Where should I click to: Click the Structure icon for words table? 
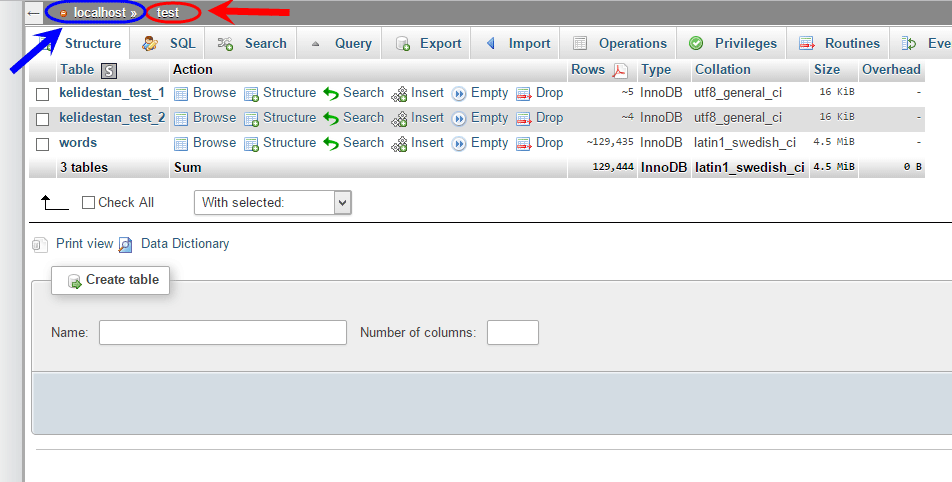coord(251,143)
